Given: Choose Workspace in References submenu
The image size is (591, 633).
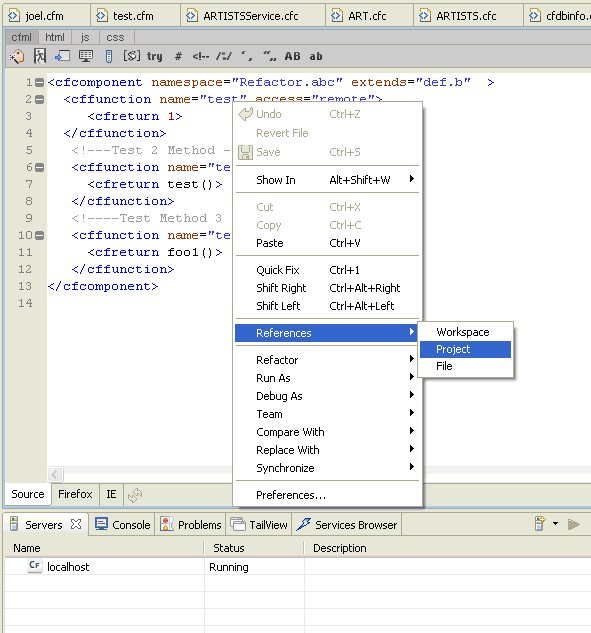Looking at the screenshot, I should (465, 332).
